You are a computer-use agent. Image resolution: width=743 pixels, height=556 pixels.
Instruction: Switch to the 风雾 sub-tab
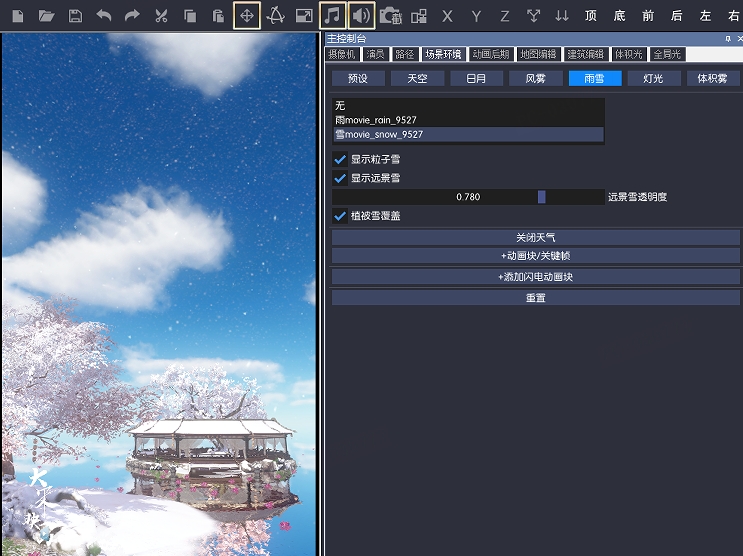point(536,78)
